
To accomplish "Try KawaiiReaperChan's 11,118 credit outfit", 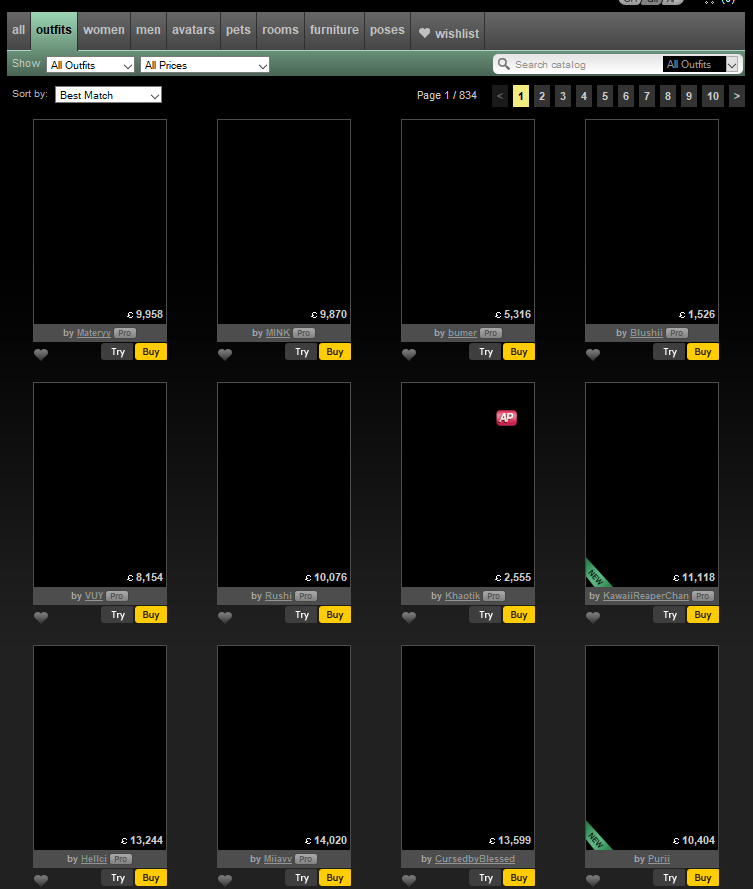I will (x=670, y=615).
